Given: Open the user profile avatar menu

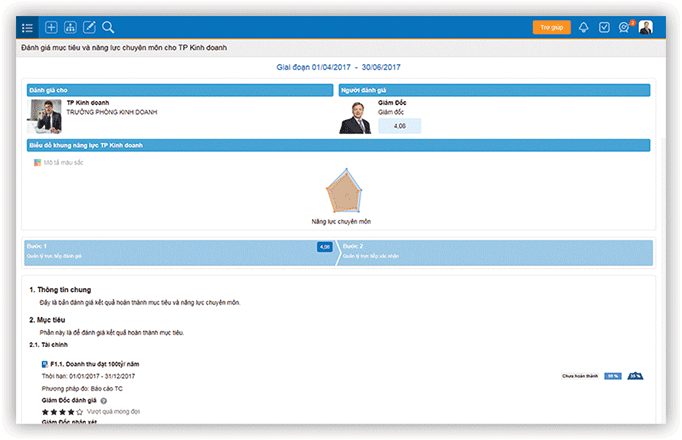Looking at the screenshot, I should pos(646,27).
